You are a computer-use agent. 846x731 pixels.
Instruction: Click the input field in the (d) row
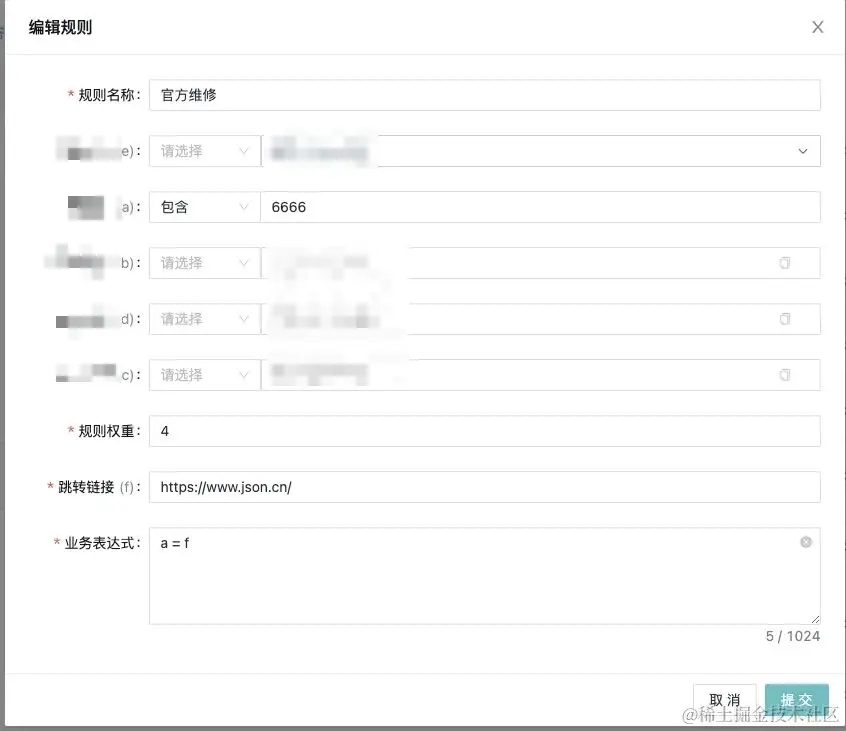point(541,319)
